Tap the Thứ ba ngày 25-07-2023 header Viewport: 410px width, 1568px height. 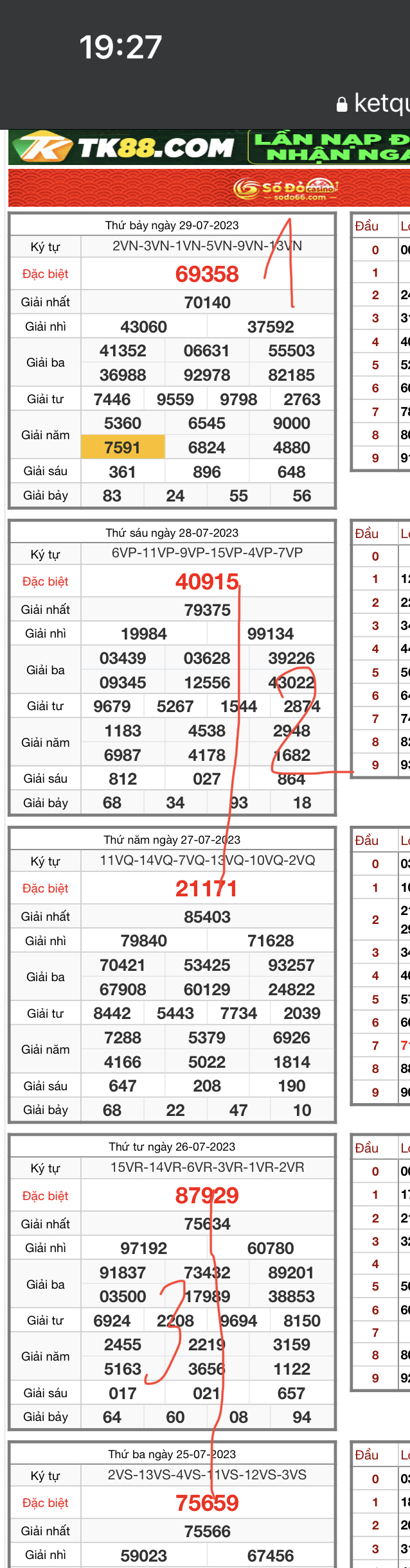pos(172,1454)
